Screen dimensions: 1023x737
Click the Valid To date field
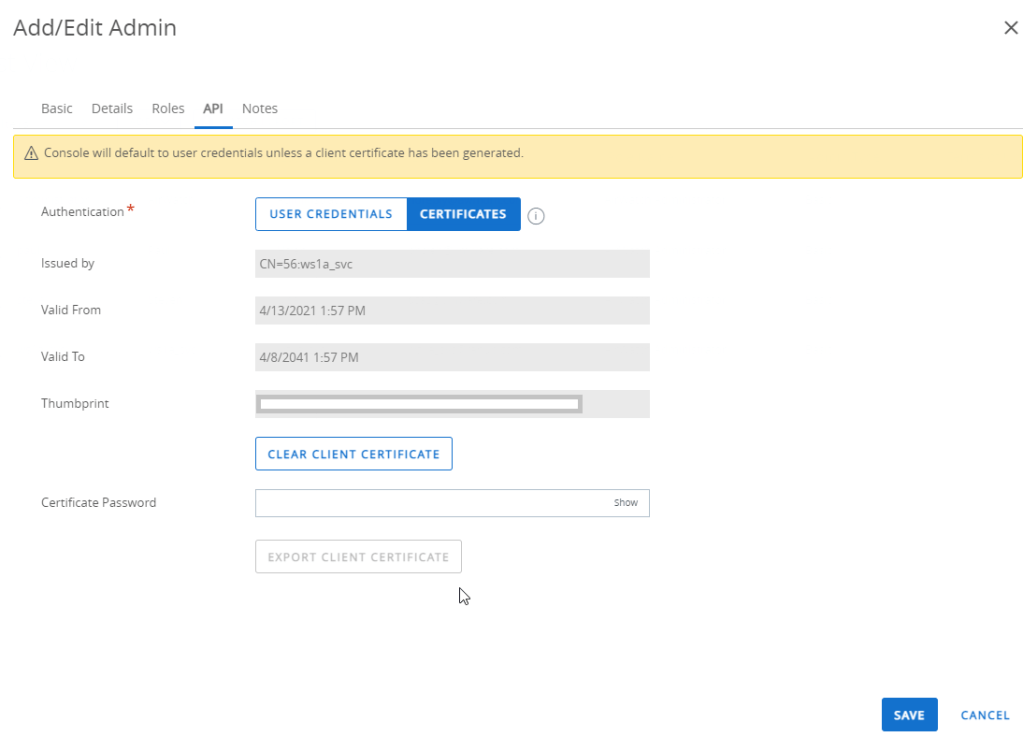tap(452, 357)
